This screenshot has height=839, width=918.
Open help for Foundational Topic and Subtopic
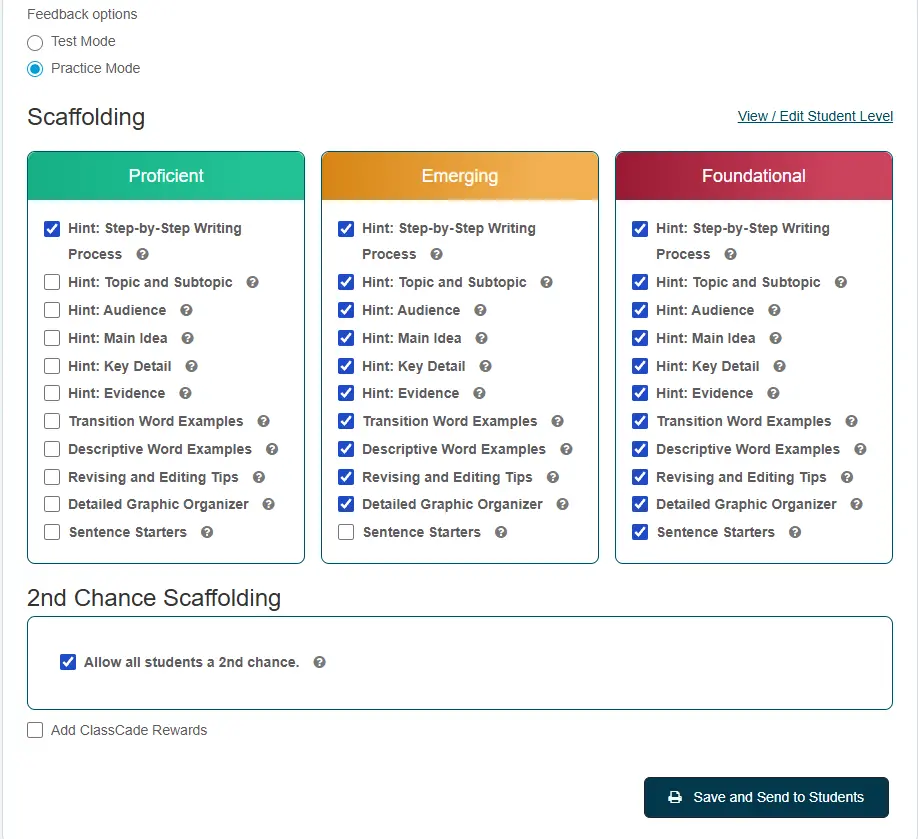[x=841, y=282]
